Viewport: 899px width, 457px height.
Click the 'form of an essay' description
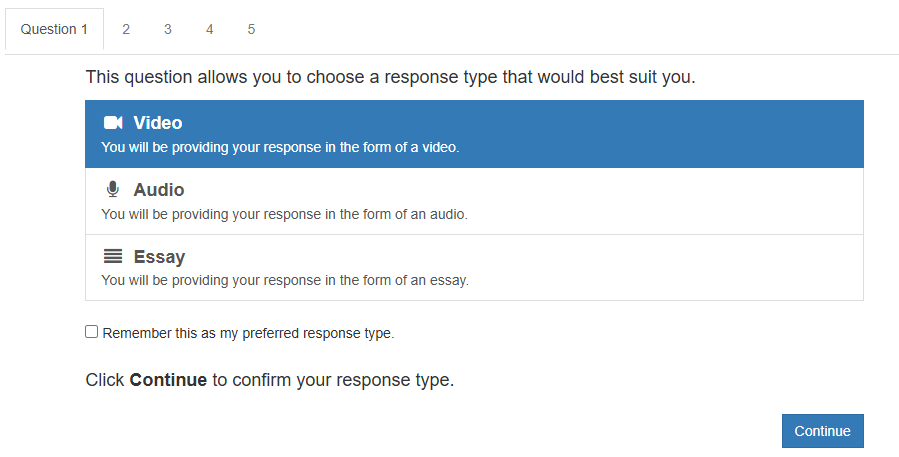[x=285, y=280]
